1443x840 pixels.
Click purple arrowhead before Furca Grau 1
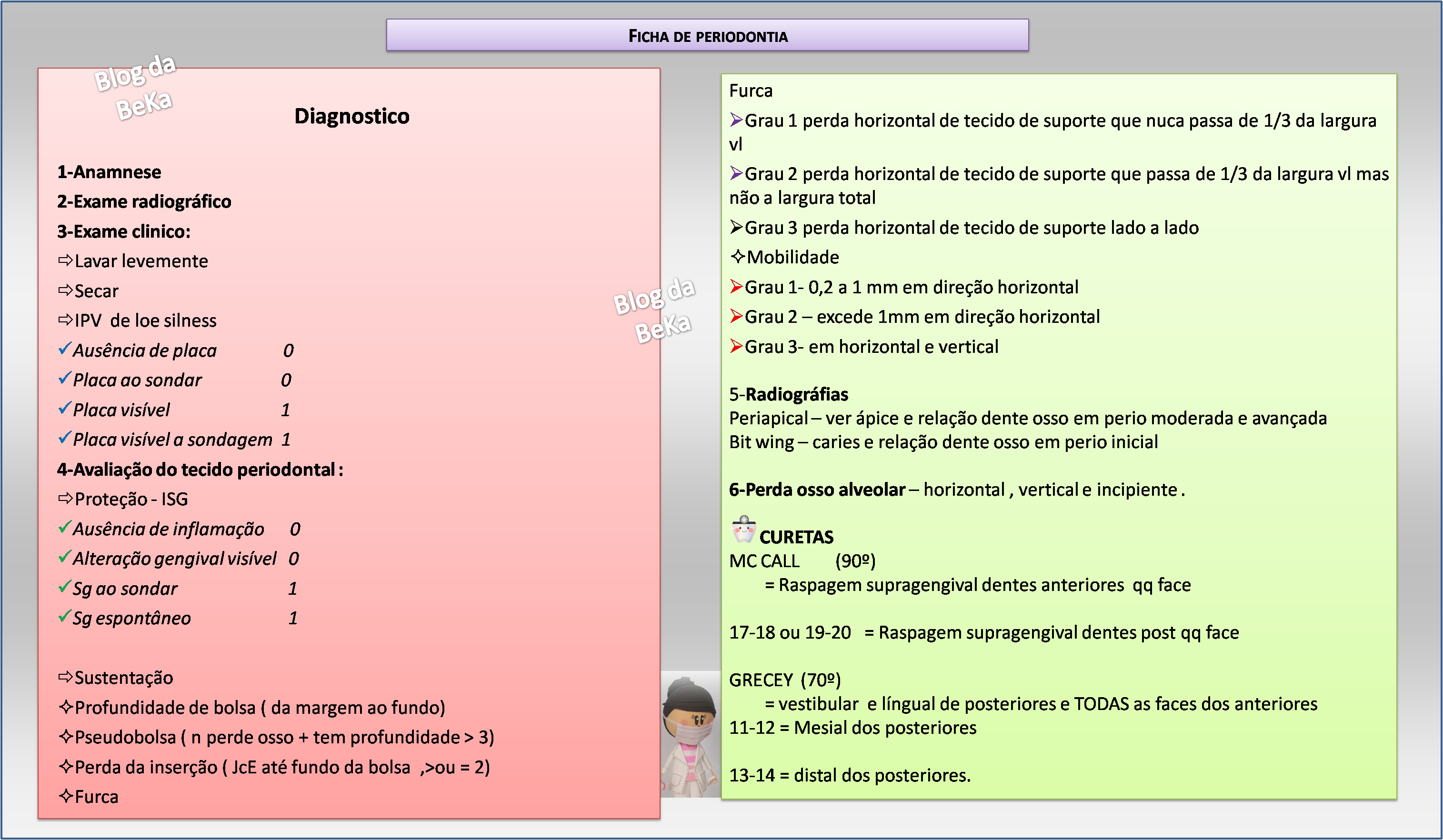736,120
